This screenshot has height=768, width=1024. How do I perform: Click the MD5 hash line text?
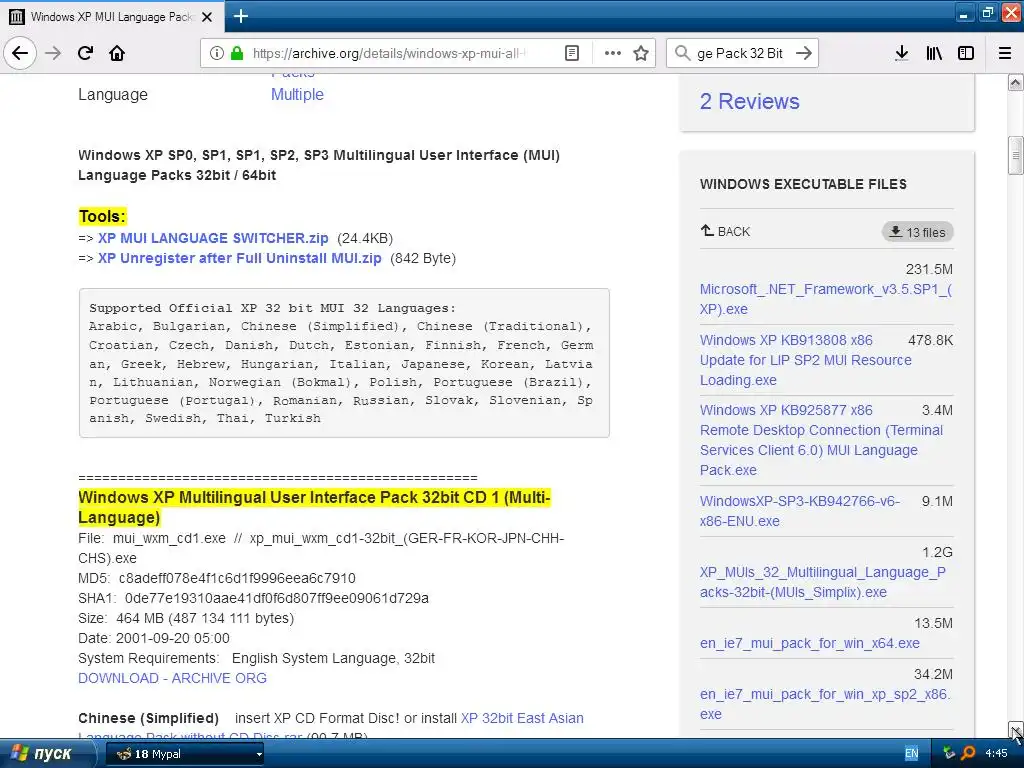tap(217, 579)
